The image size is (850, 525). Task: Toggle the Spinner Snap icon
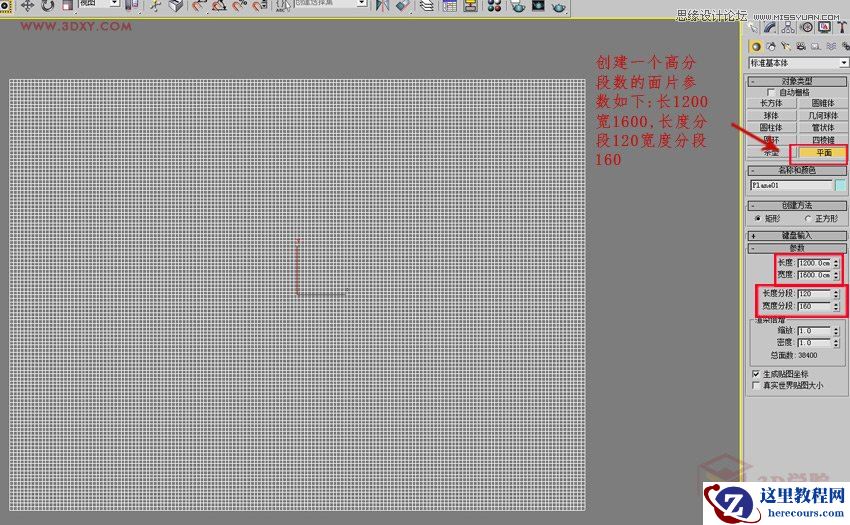tap(260, 5)
